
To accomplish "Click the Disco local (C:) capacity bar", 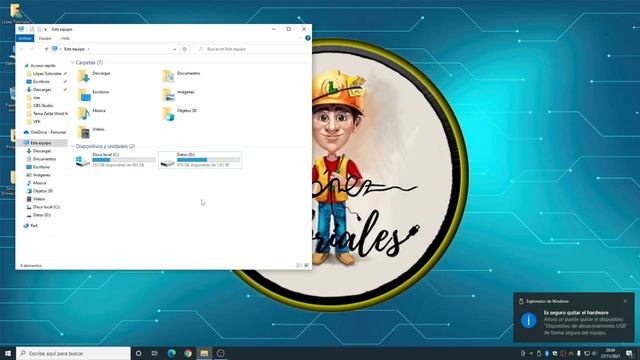I will 124,160.
